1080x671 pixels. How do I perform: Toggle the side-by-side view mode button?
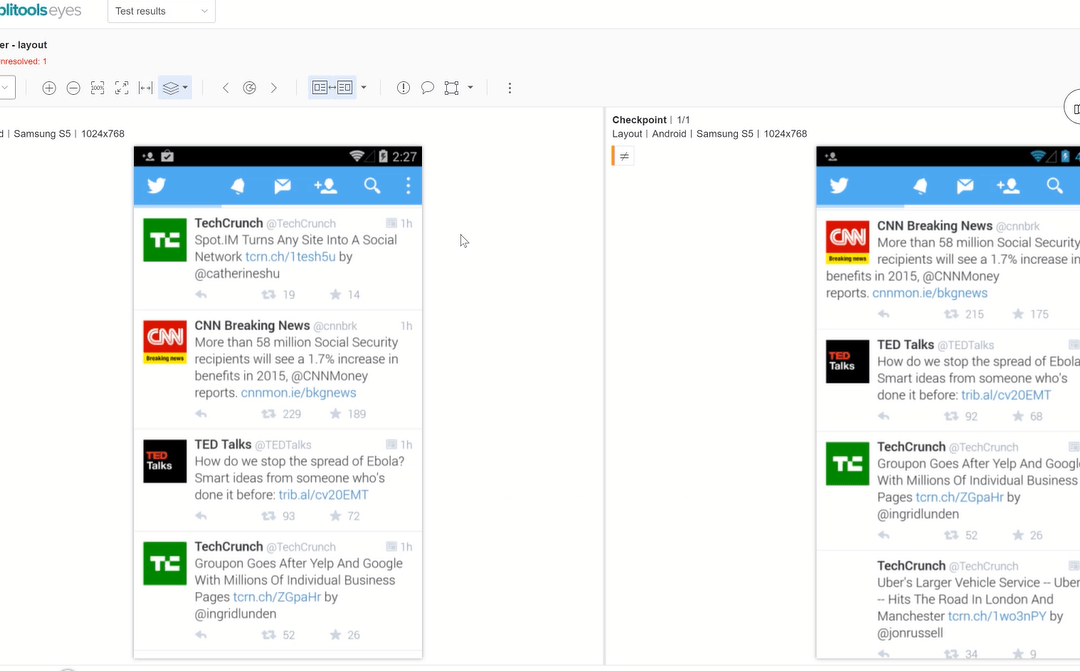coord(332,88)
